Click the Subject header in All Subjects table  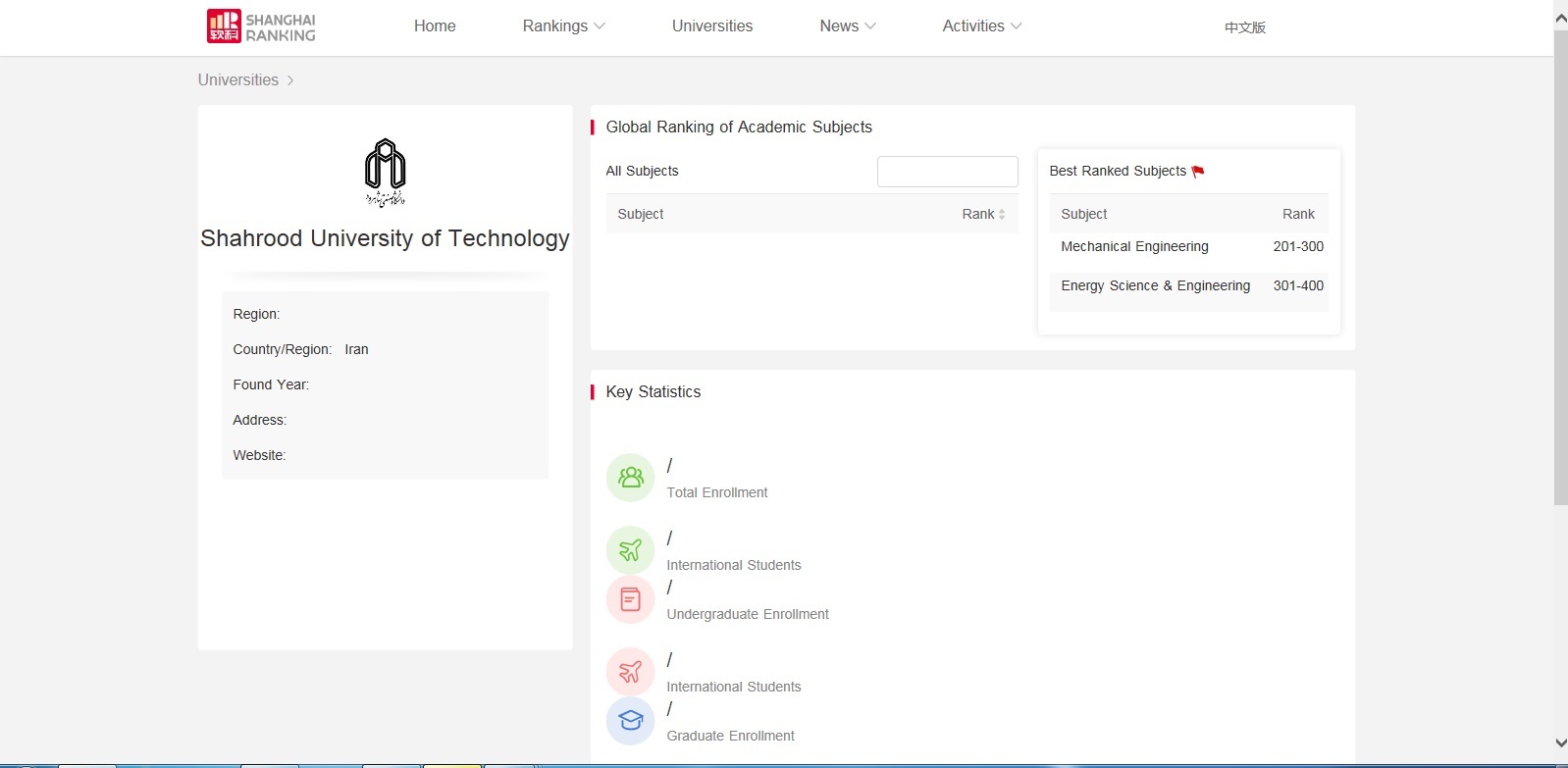pyautogui.click(x=641, y=214)
